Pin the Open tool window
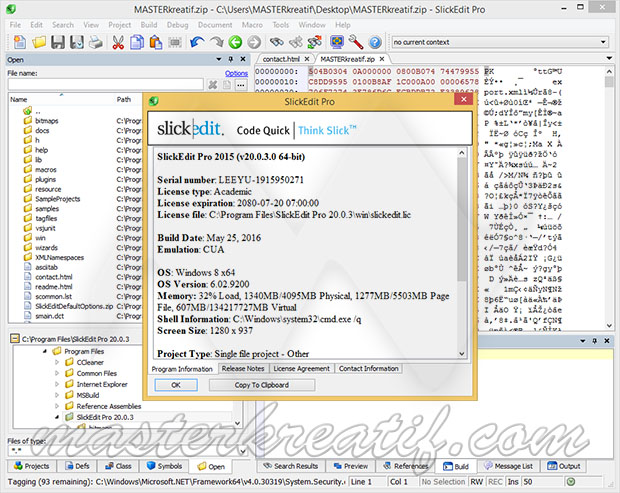Viewport: 620px width, 493px height. coord(231,59)
